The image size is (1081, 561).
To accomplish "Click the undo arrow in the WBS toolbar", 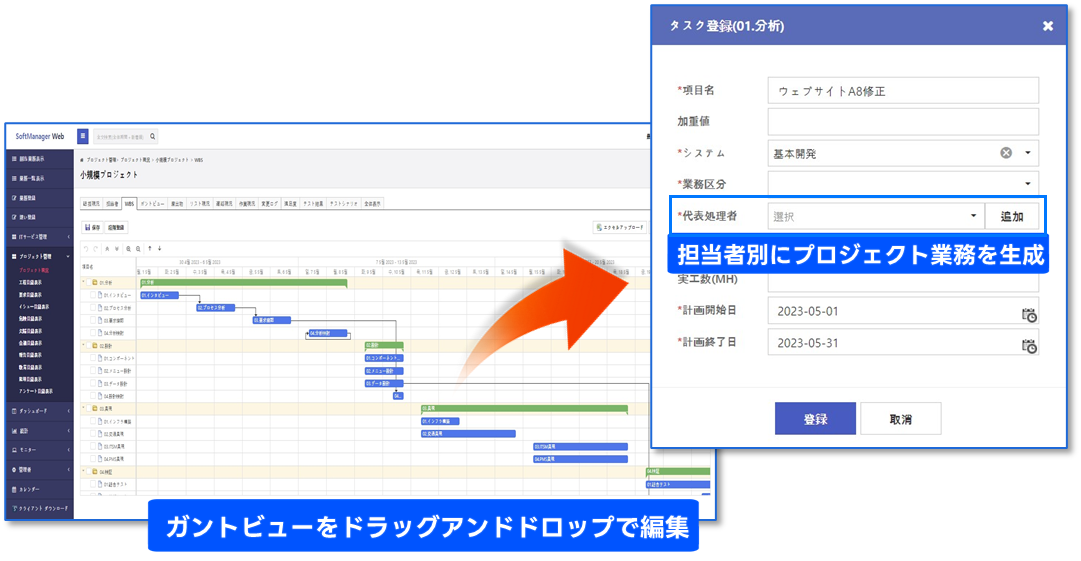I will coord(86,248).
